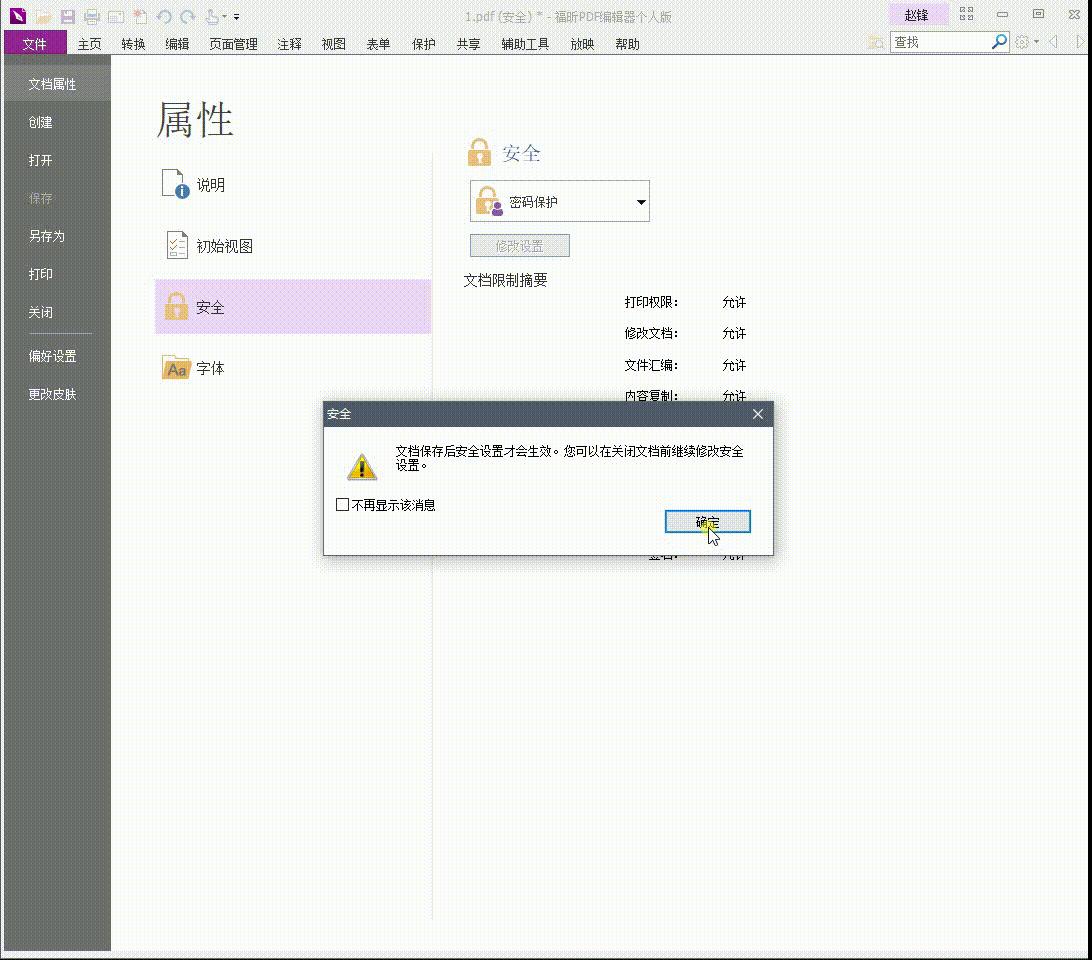This screenshot has width=1092, height=960.
Task: Open the 文件 menu tab
Action: (x=35, y=44)
